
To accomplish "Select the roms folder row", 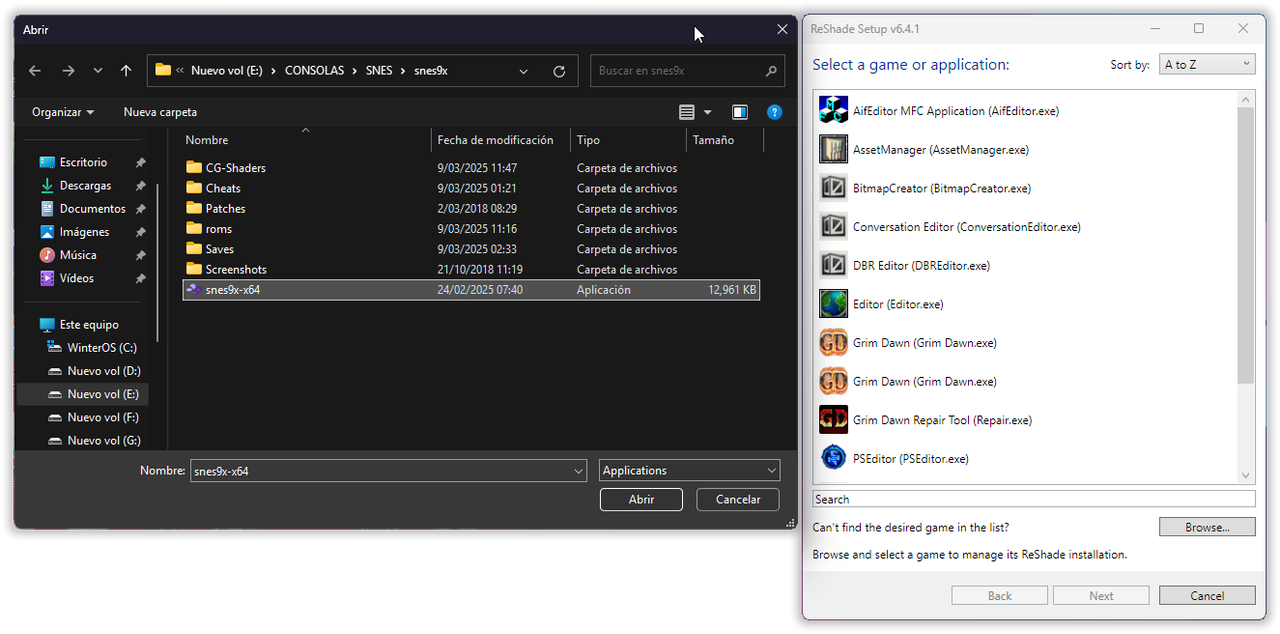I will [x=472, y=229].
